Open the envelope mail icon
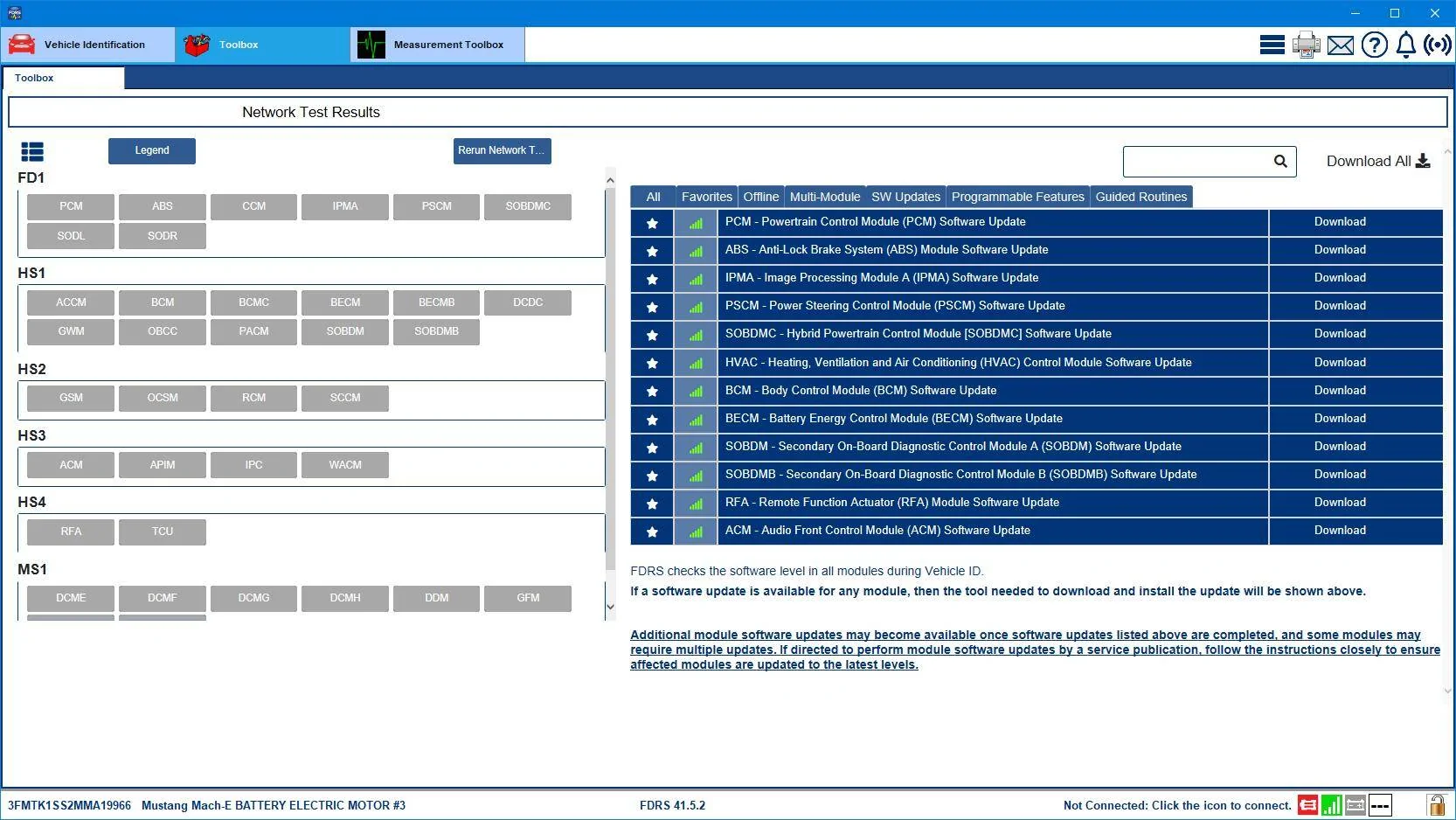 coord(1340,45)
